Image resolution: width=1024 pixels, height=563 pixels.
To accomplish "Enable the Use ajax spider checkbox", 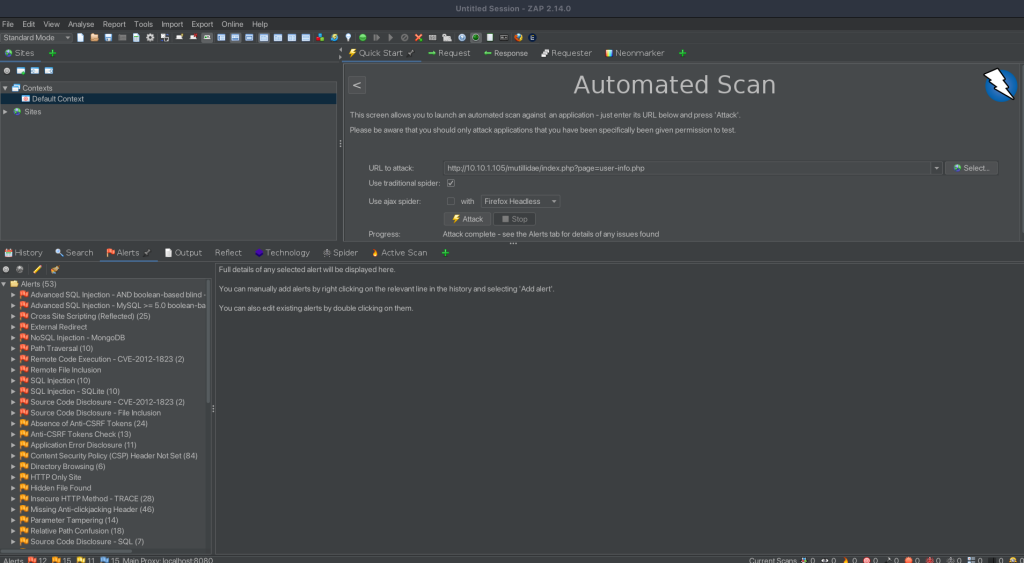I will [450, 201].
